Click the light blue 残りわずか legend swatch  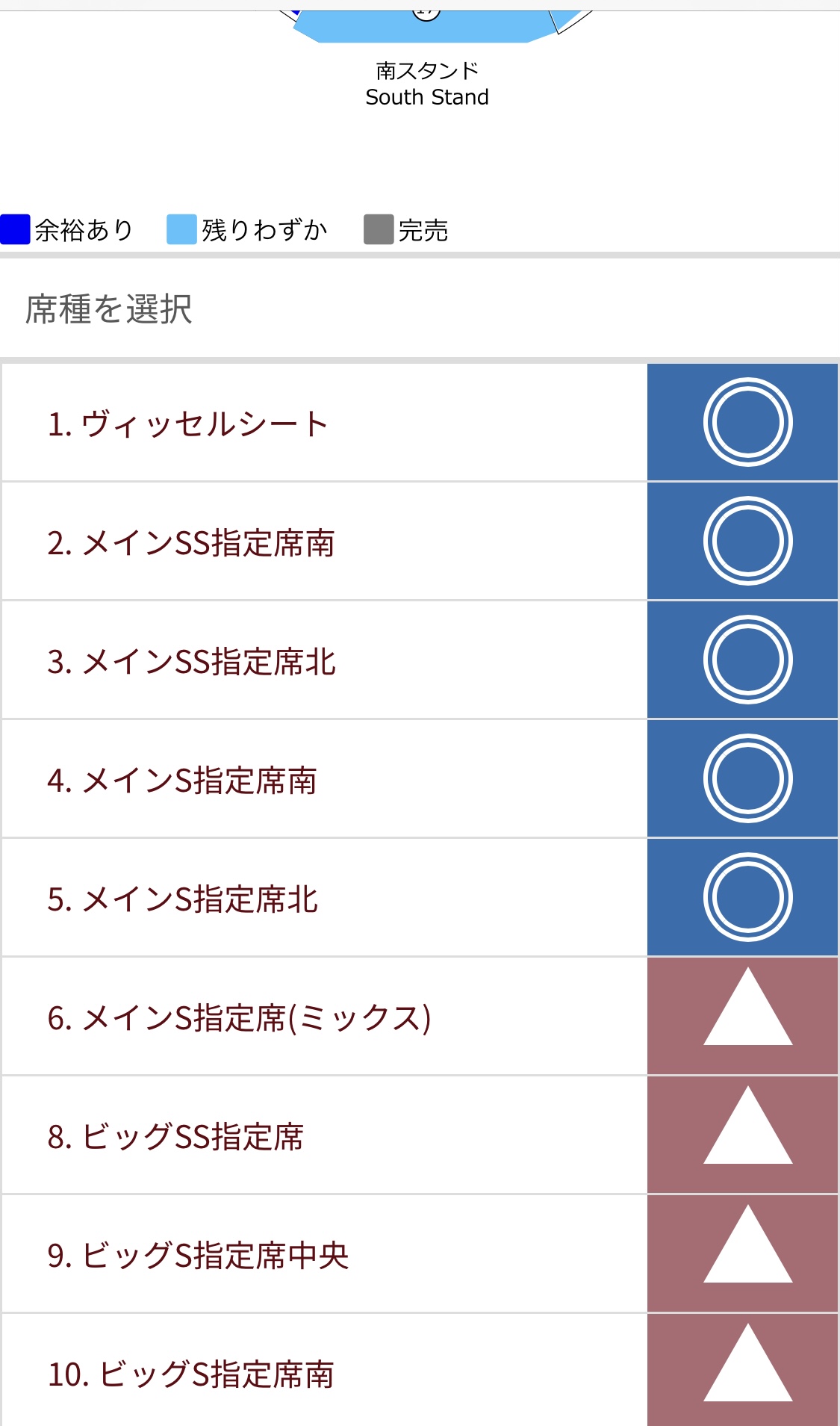(181, 229)
